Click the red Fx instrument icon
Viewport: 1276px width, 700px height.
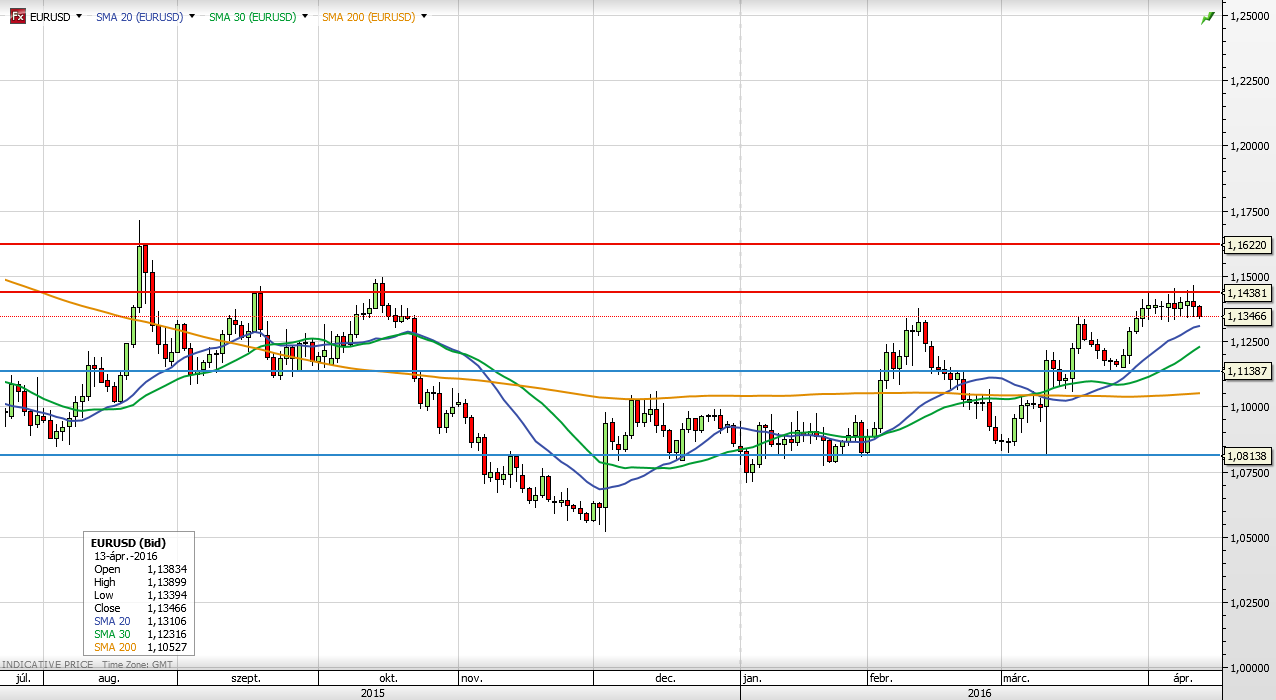click(17, 17)
